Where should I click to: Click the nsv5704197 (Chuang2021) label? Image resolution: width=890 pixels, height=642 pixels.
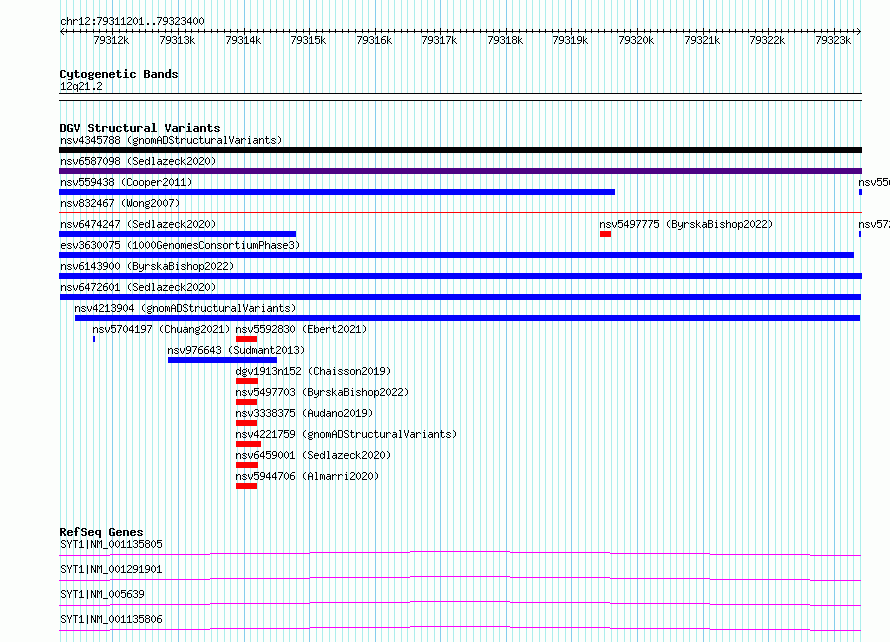click(x=161, y=329)
